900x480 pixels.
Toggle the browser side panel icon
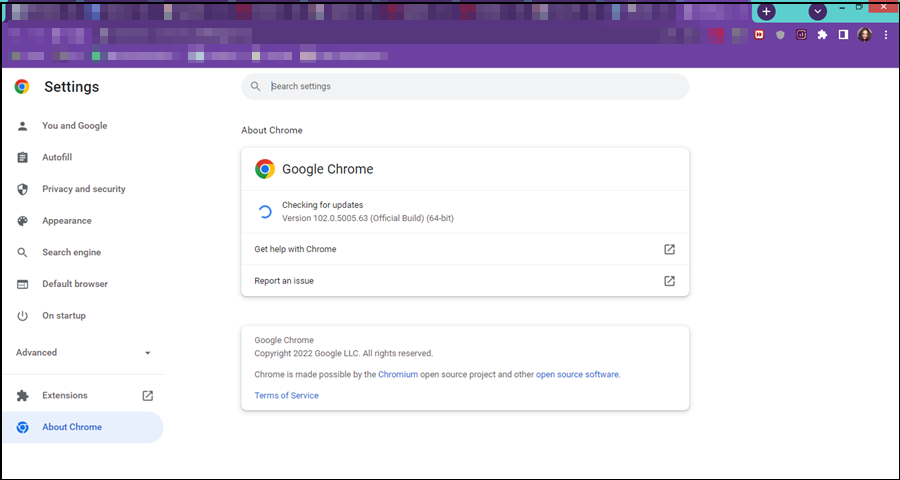843,34
